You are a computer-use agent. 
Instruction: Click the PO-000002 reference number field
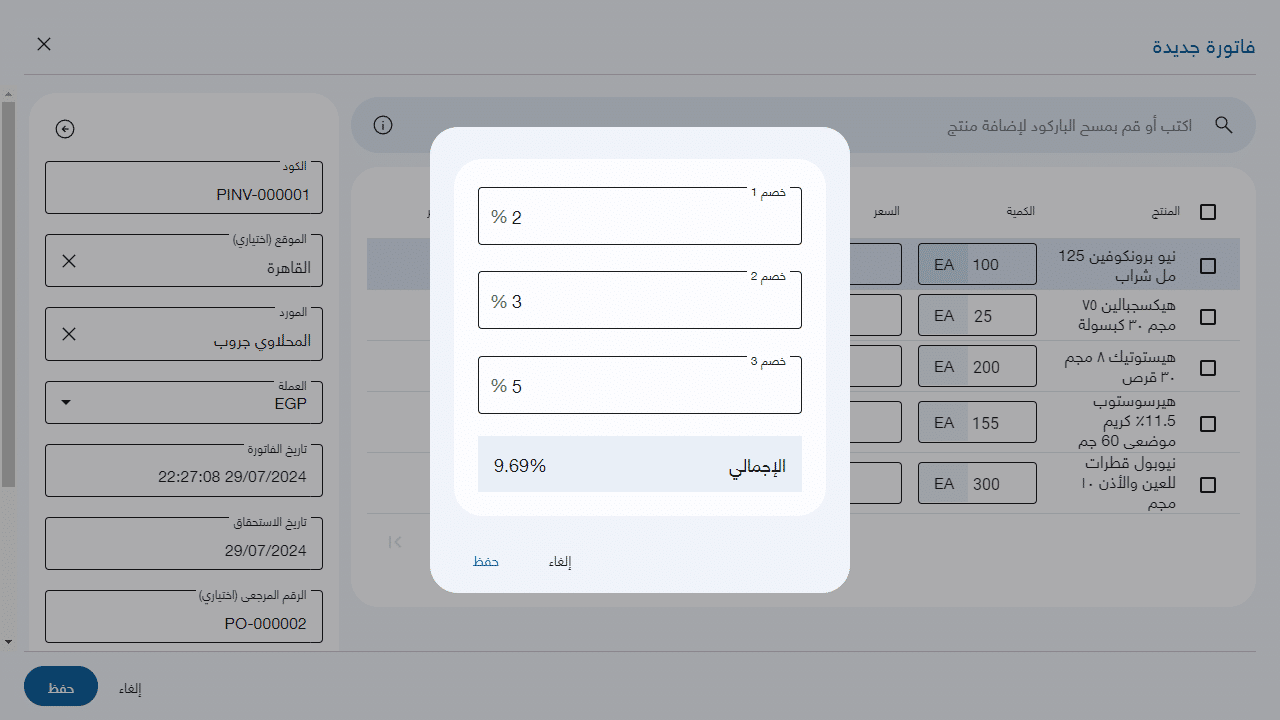pos(184,616)
